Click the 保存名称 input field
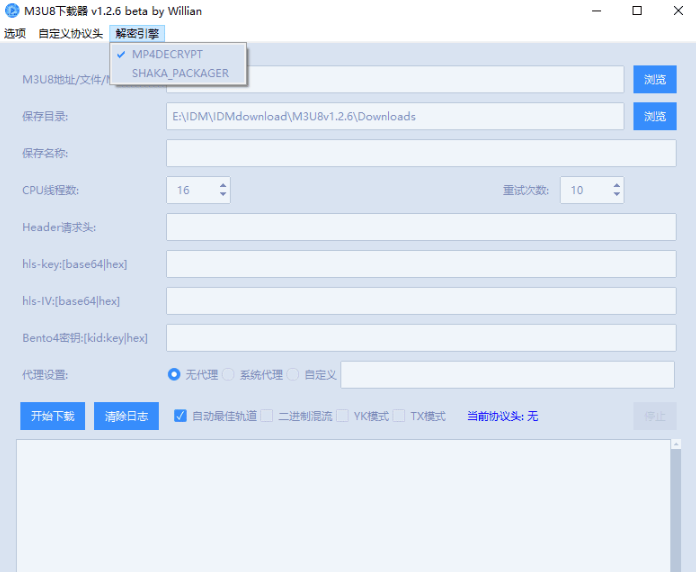696x572 pixels. [x=420, y=153]
